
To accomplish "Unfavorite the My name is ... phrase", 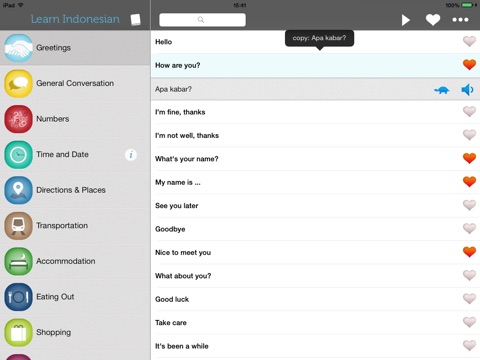I will [469, 182].
